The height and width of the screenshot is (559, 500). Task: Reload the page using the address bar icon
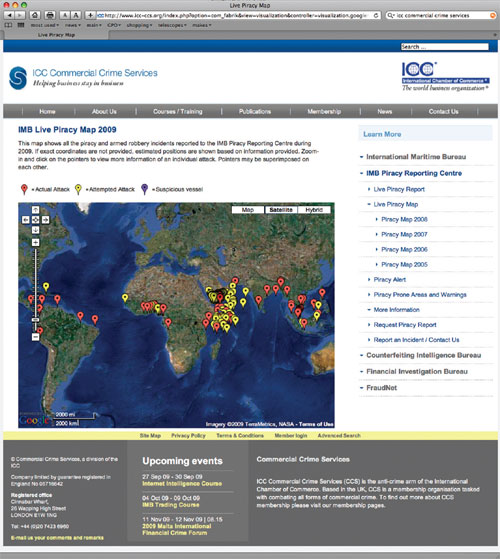[376, 16]
